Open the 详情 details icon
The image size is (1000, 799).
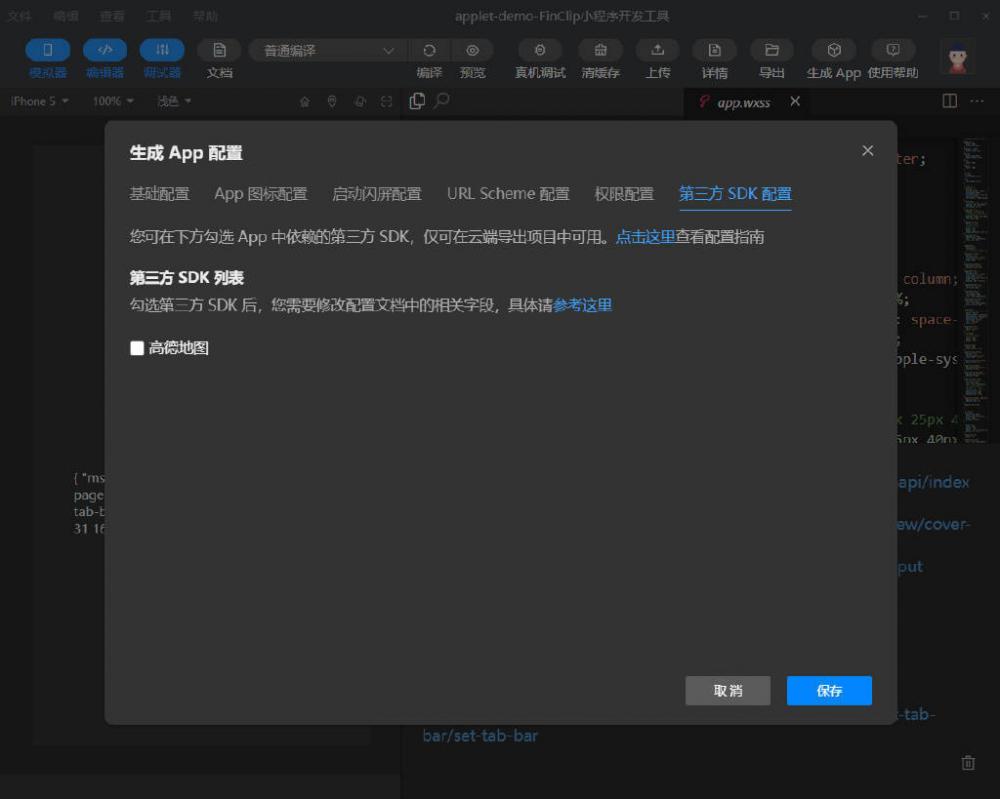pos(714,50)
